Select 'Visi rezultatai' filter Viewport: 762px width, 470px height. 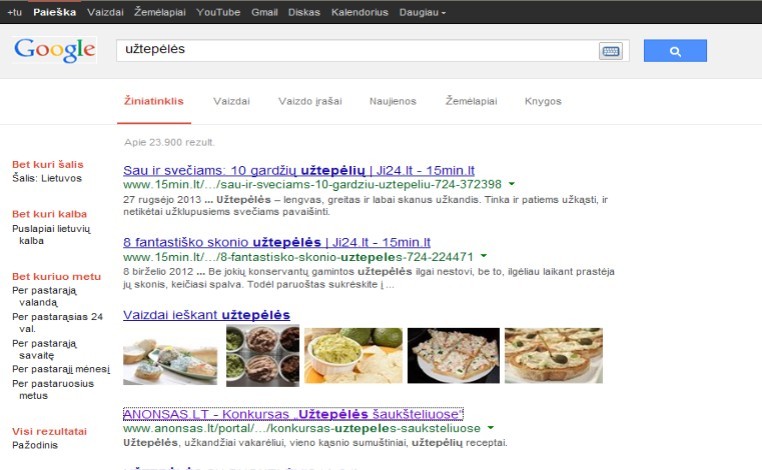49,431
